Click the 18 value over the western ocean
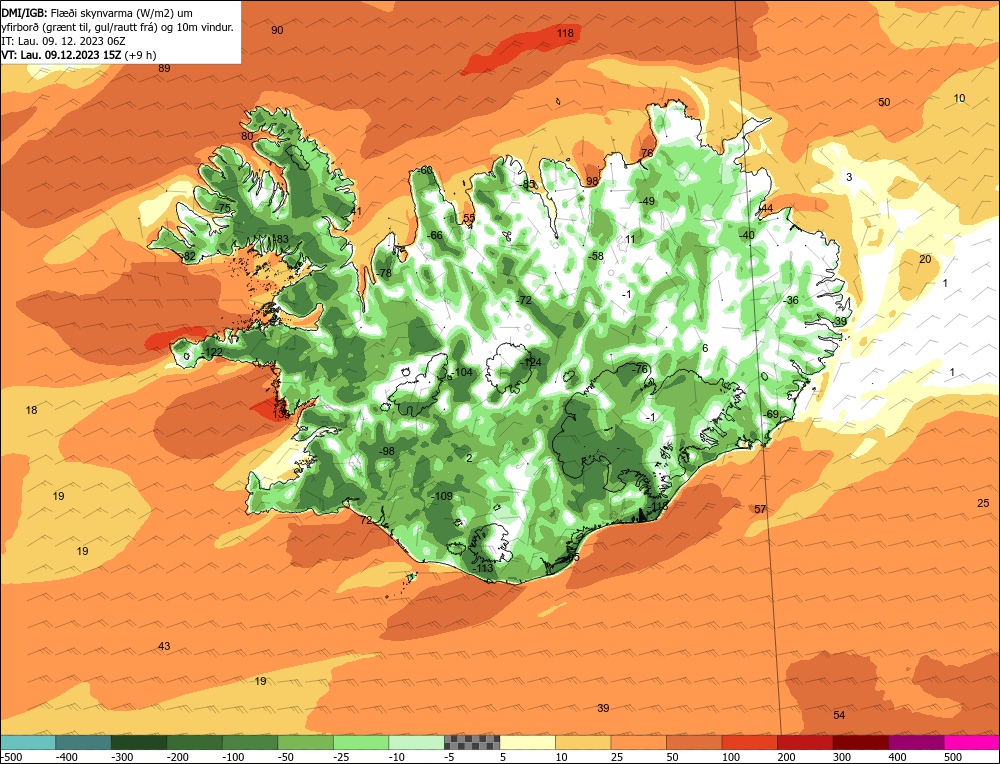 coord(31,410)
